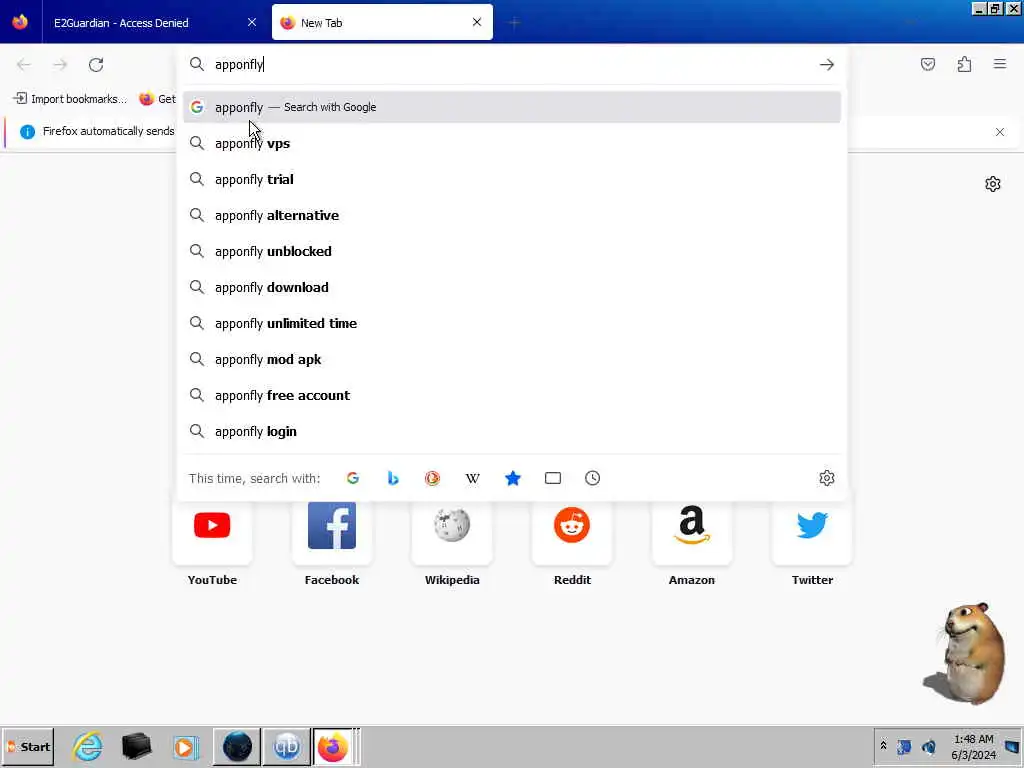Search with DuckDuckGo one-off icon

(432, 478)
